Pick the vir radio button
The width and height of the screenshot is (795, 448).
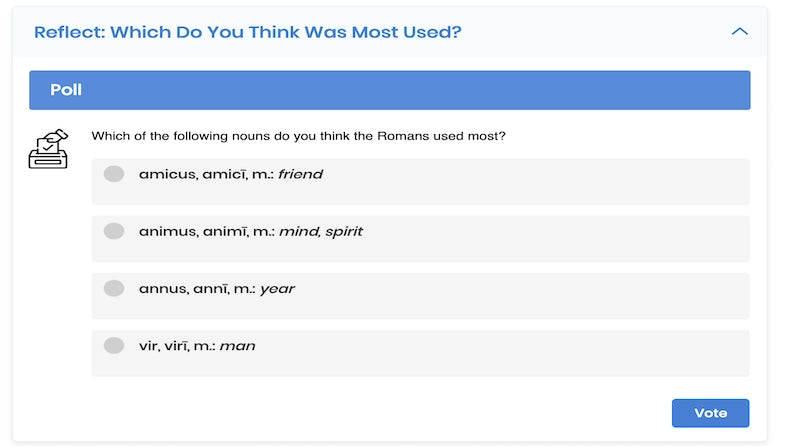coord(114,346)
